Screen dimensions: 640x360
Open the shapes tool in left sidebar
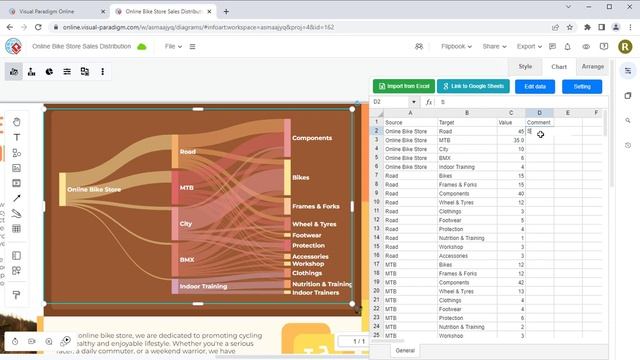tap(16, 153)
